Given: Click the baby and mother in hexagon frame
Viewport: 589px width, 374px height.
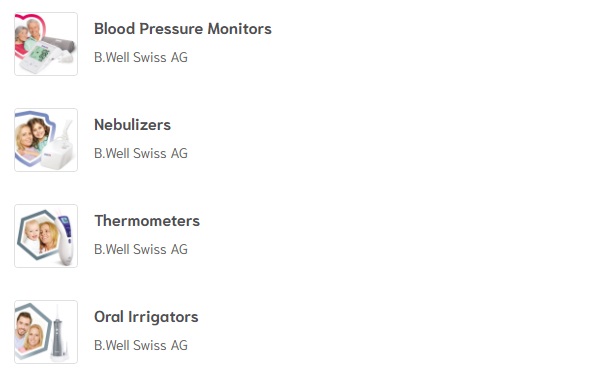Looking at the screenshot, I should coord(40,235).
